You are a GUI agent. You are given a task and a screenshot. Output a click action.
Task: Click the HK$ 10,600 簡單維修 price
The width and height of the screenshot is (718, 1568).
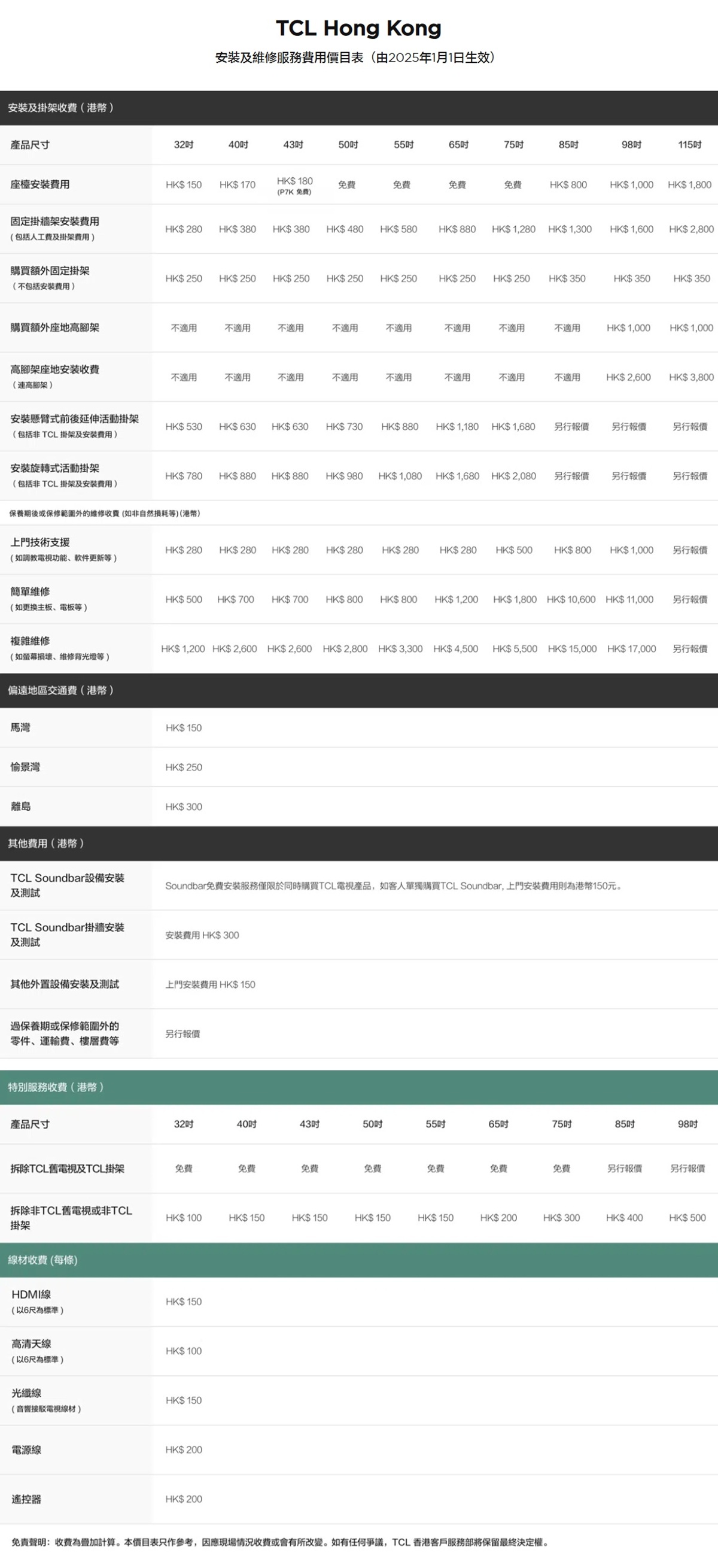pyautogui.click(x=571, y=599)
